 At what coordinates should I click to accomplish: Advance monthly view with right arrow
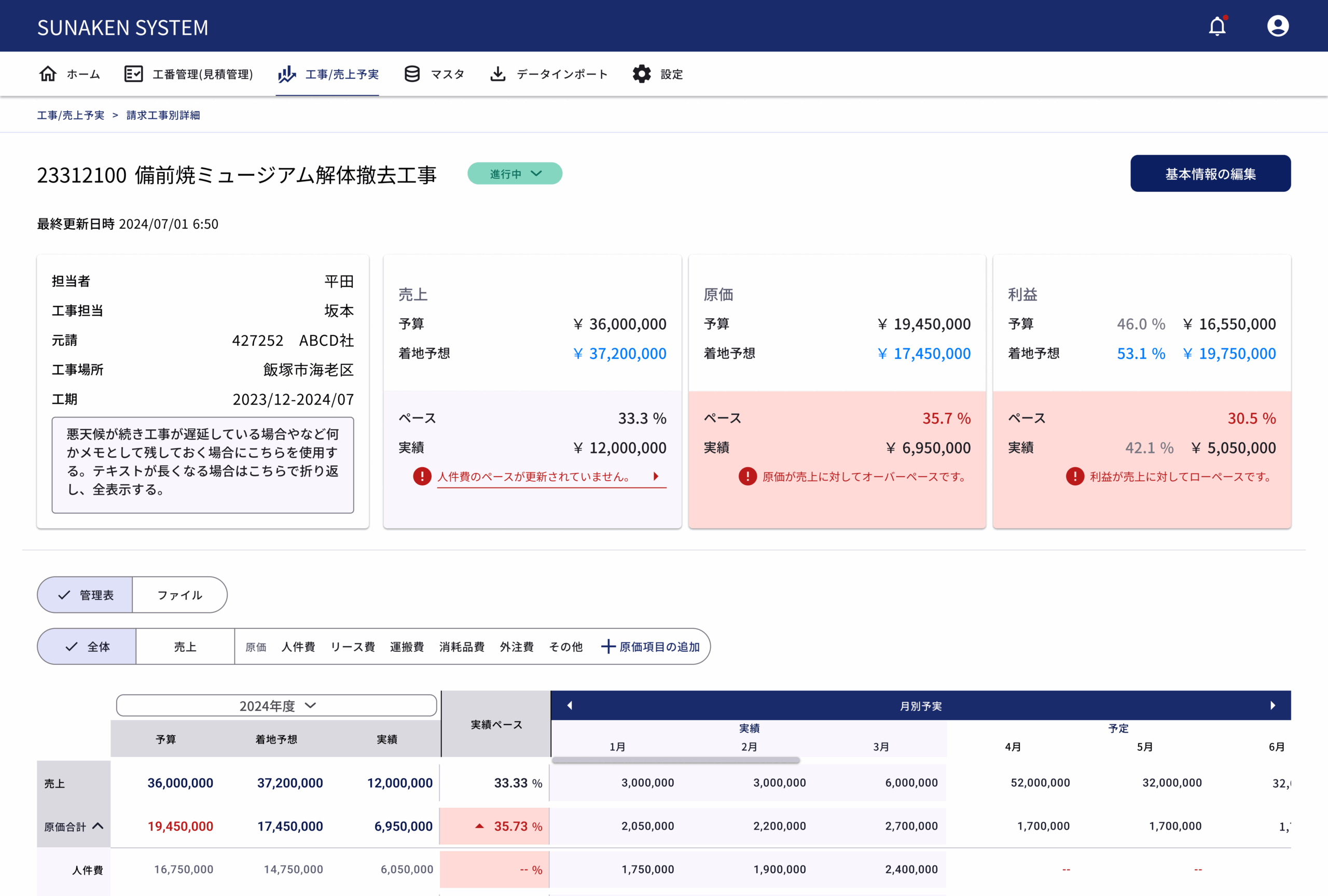tap(1272, 705)
